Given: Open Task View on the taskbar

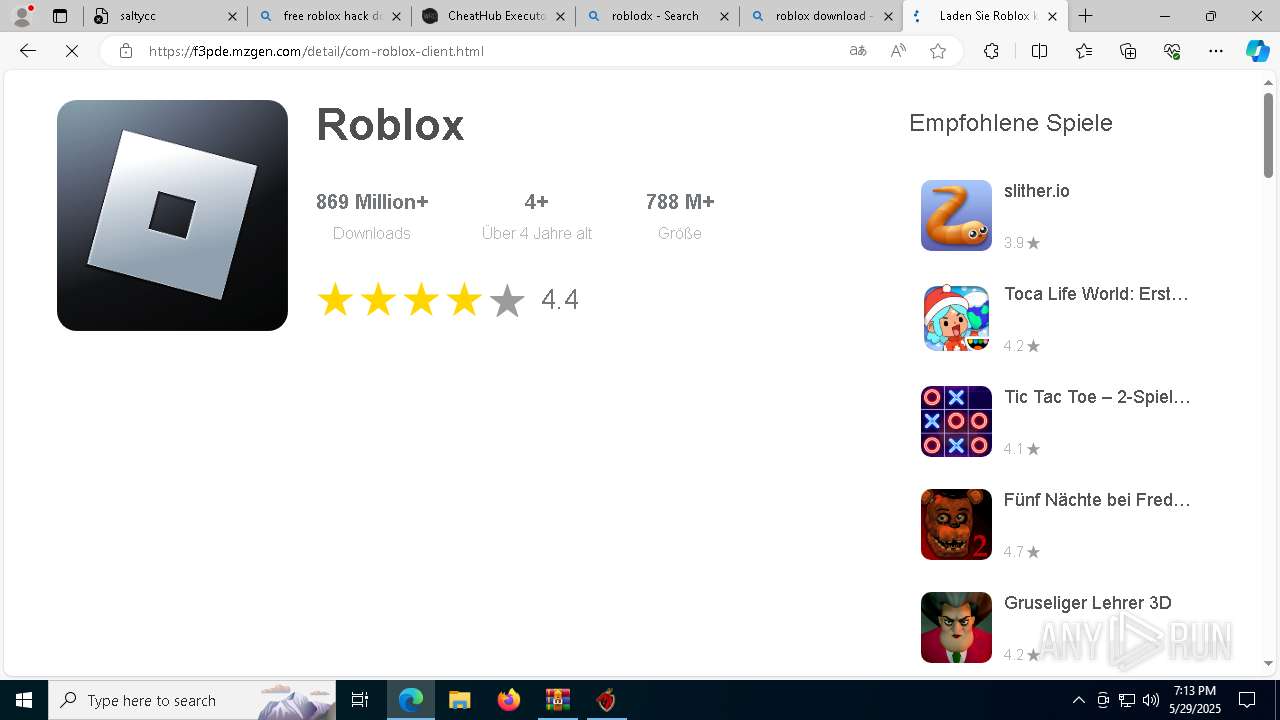Looking at the screenshot, I should click(x=360, y=700).
